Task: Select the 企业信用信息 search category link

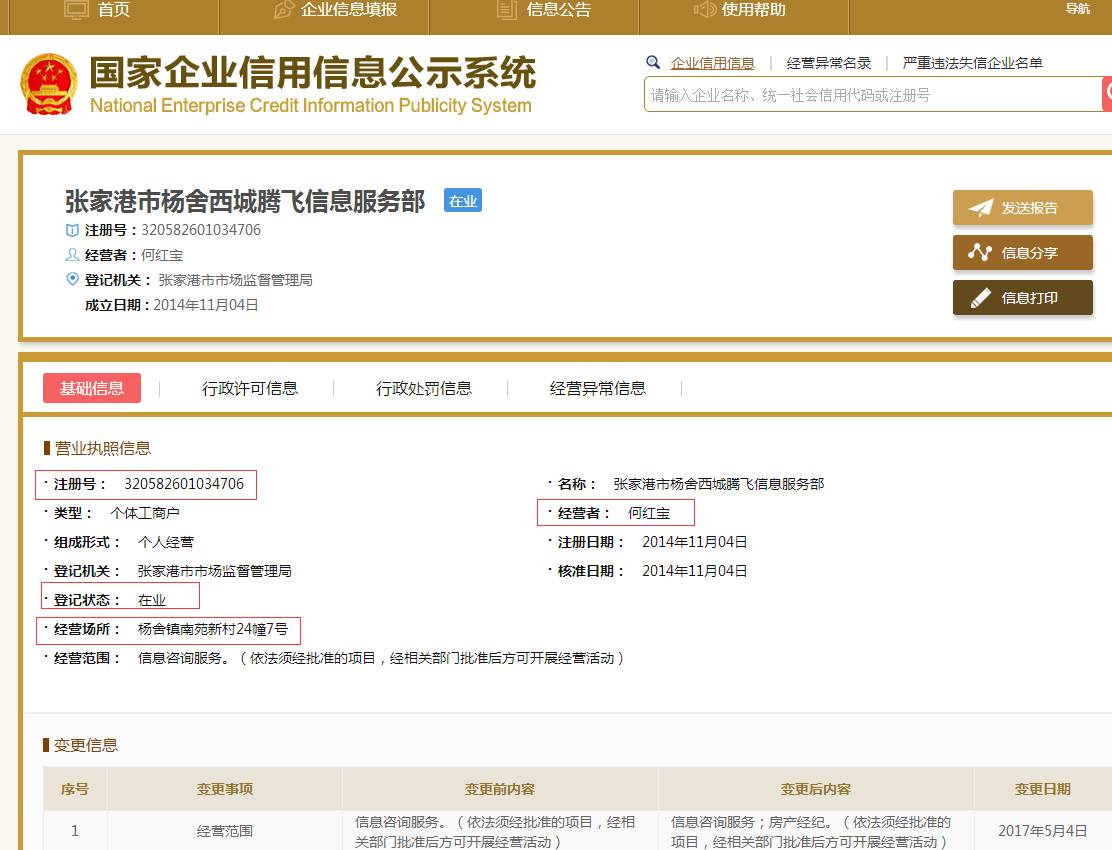Action: tap(712, 63)
